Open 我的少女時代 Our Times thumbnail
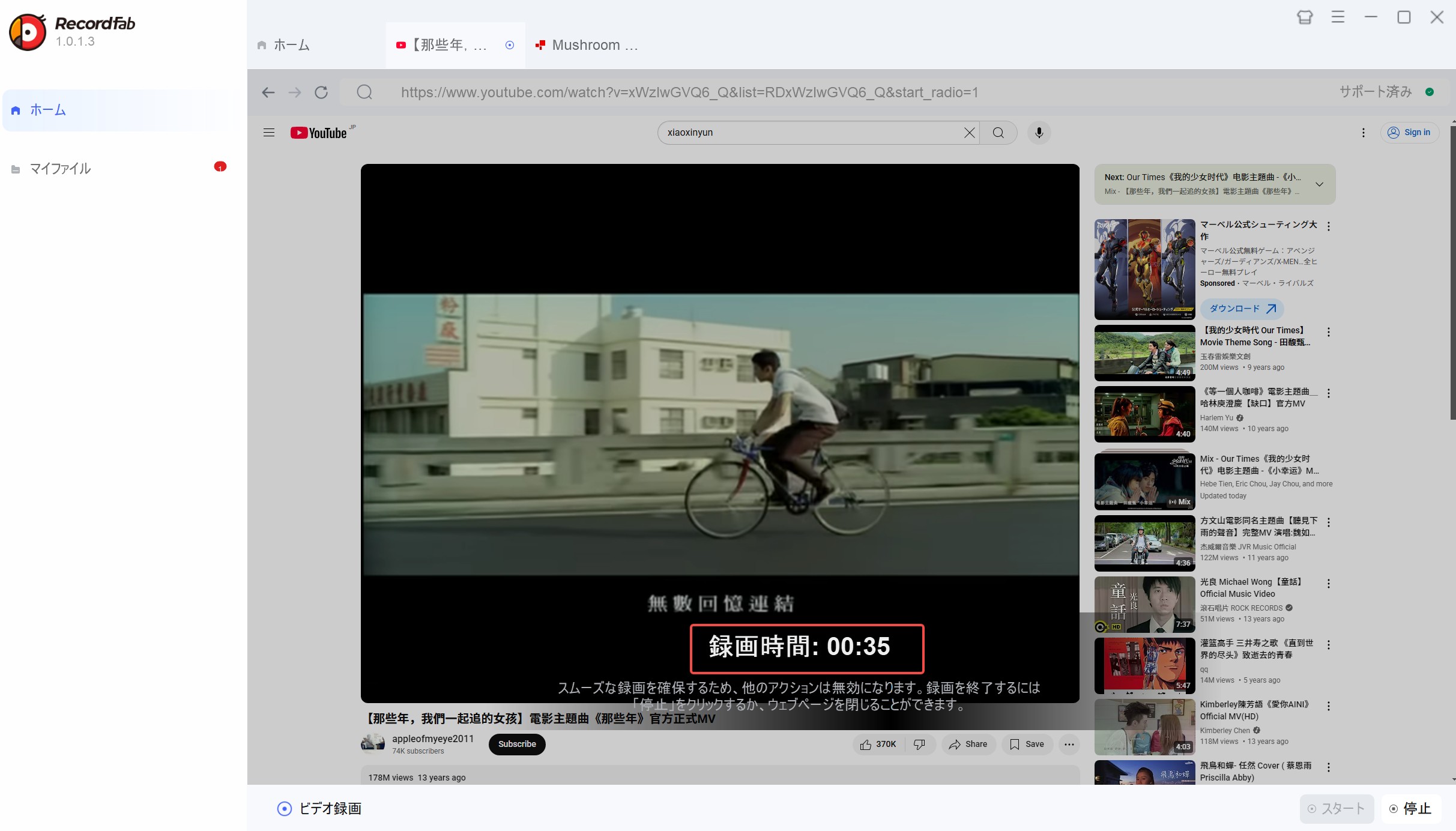 [x=1145, y=353]
